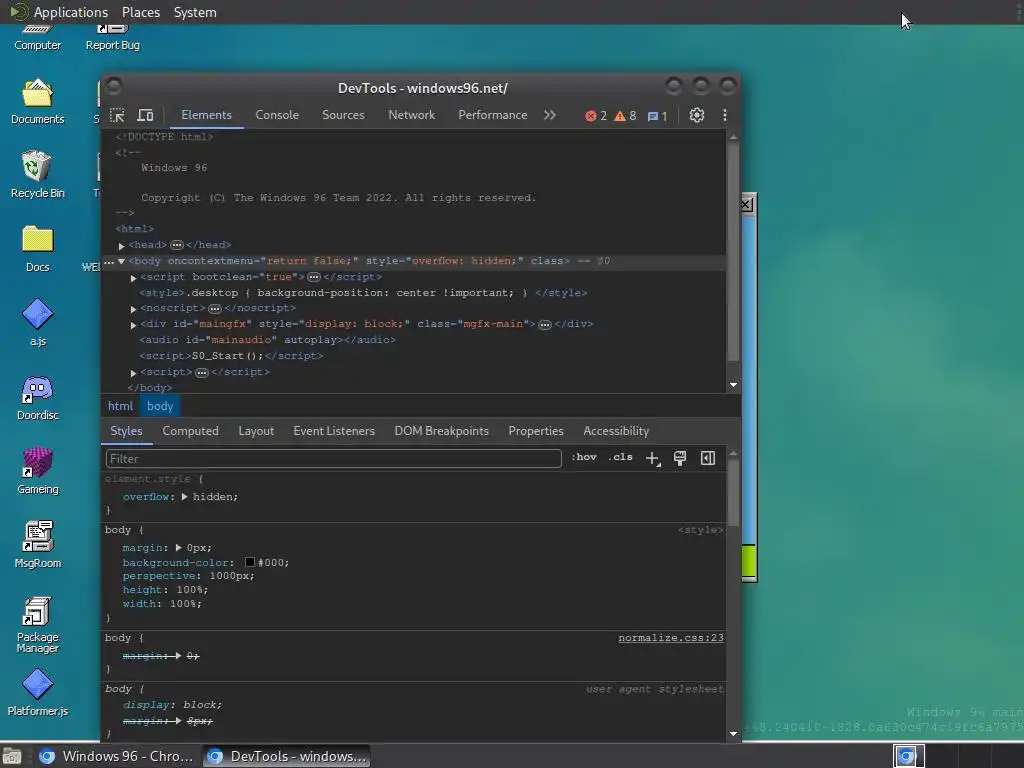Switch to the Performance tab
Image resolution: width=1024 pixels, height=768 pixels.
[x=492, y=115]
